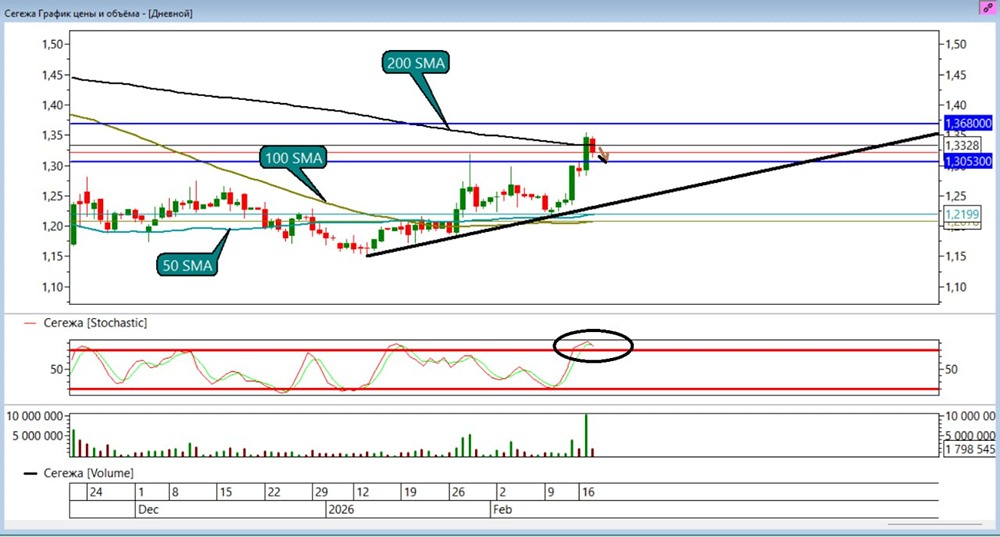The width and height of the screenshot is (1000, 537).
Task: Click the 1,45 value on left price axis
Action: pos(52,75)
